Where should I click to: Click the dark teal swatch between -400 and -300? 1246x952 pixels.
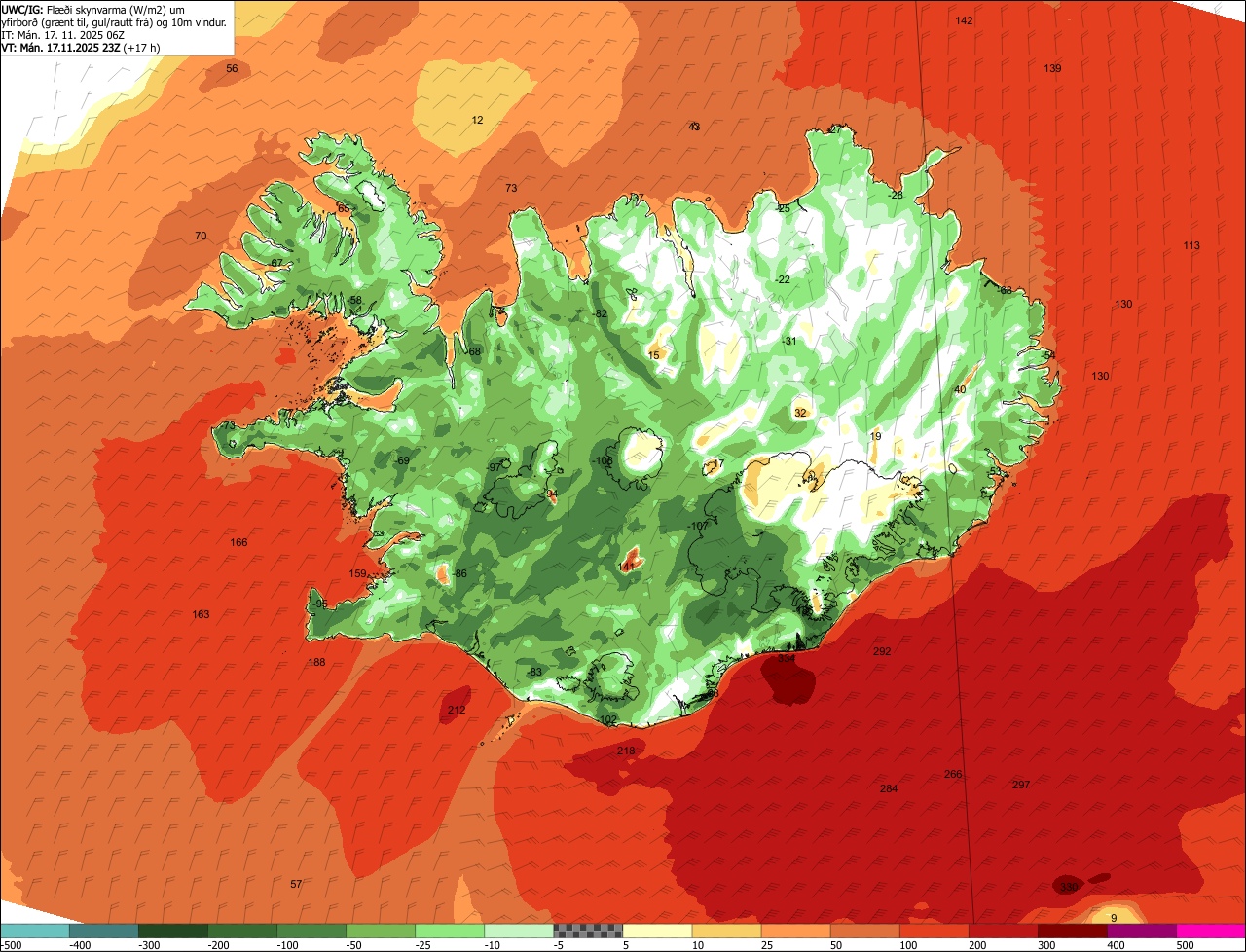coord(103,931)
